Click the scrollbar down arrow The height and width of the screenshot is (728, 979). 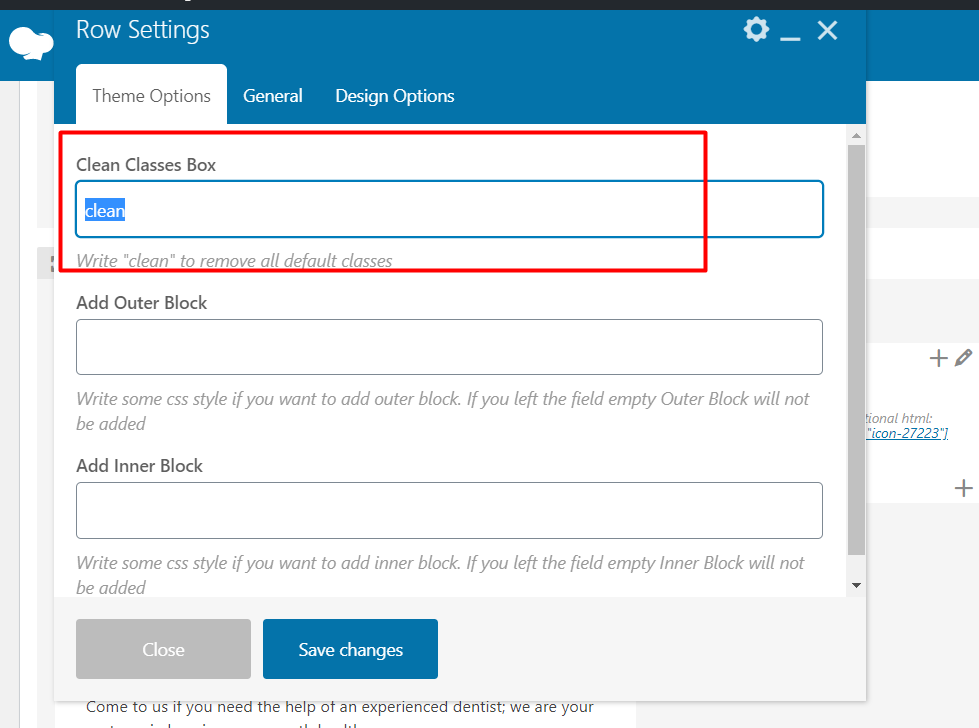click(856, 585)
